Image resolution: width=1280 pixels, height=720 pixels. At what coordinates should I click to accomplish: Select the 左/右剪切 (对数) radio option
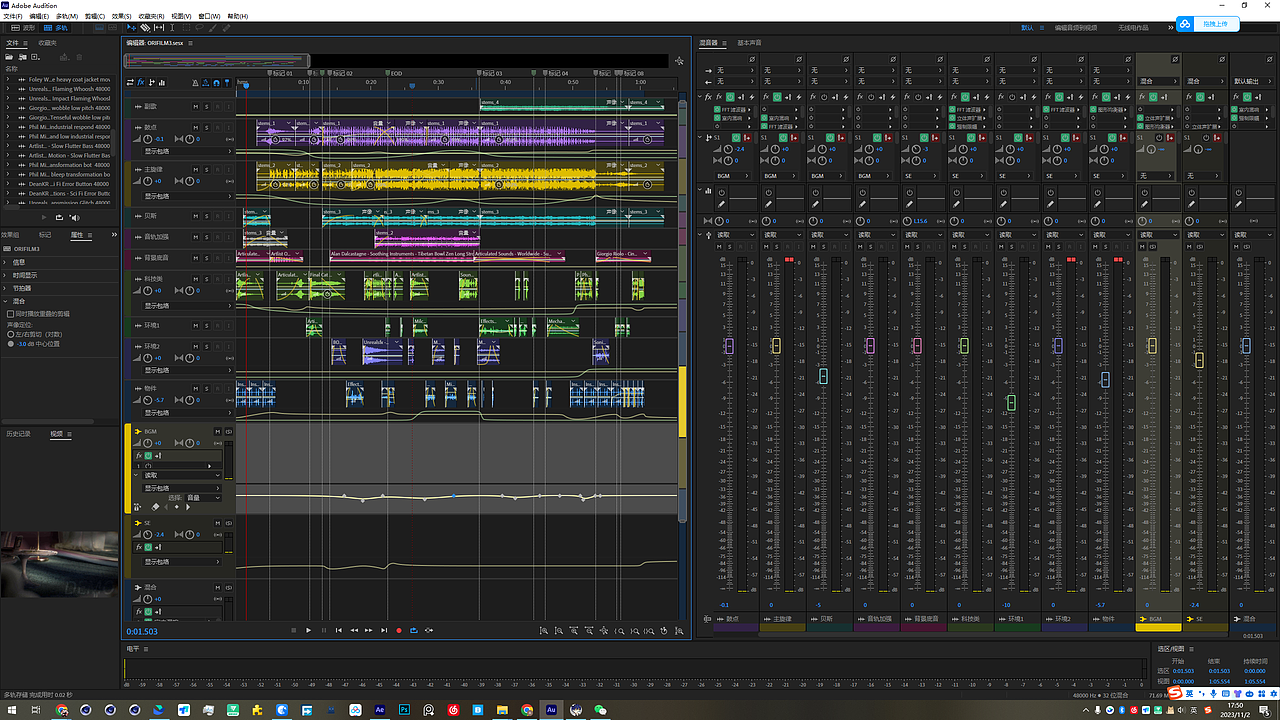[x=10, y=334]
